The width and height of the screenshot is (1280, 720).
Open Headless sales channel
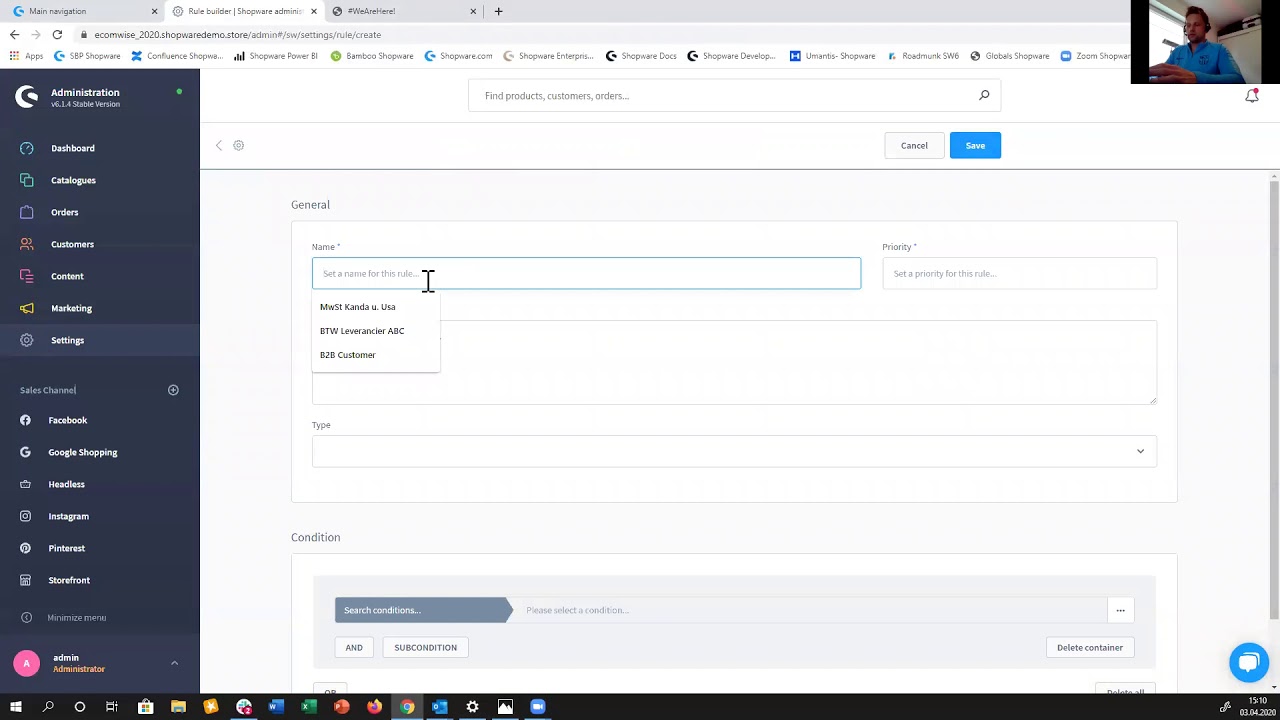point(66,484)
